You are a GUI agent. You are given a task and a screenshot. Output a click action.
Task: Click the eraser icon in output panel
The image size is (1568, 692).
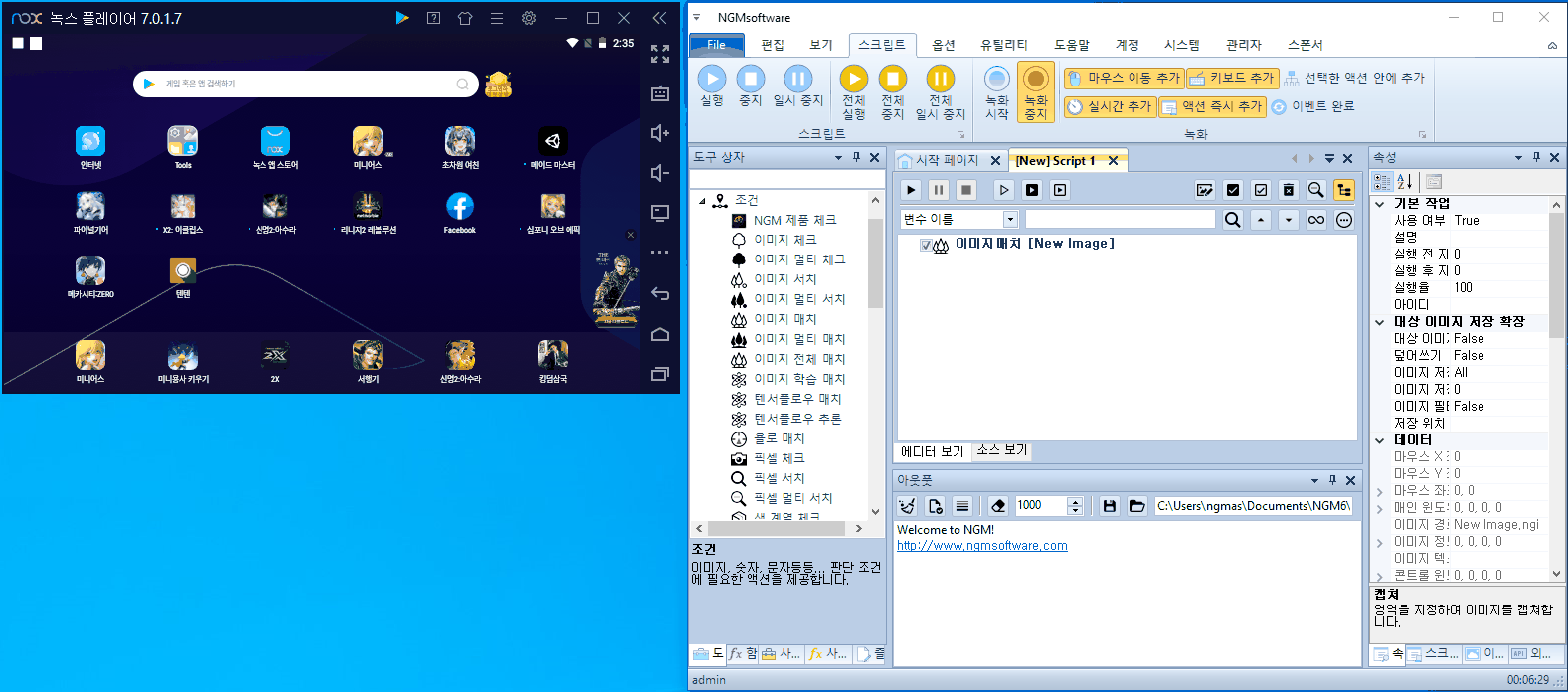(x=999, y=506)
